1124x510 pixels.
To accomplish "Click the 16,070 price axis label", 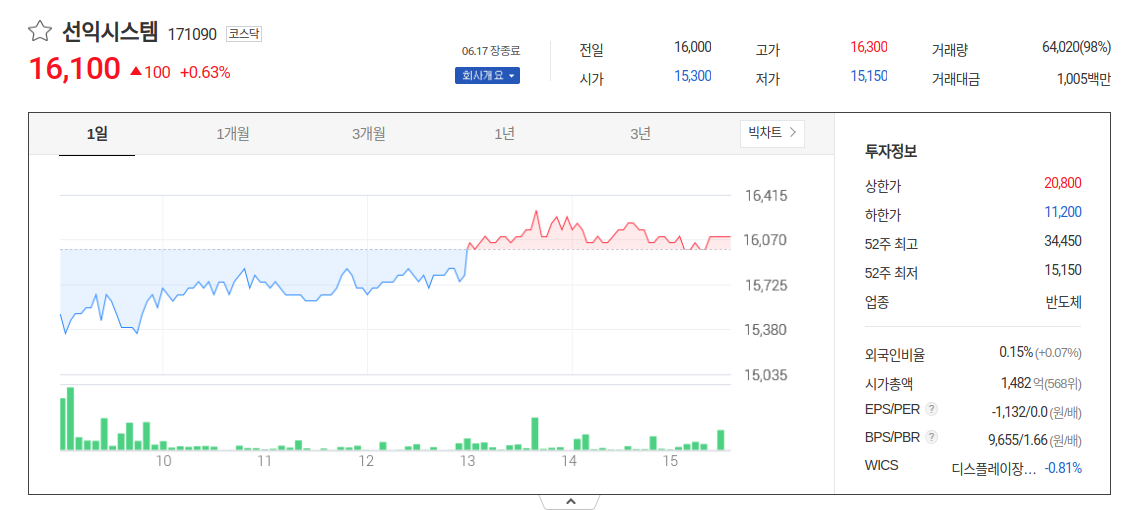I will 766,240.
